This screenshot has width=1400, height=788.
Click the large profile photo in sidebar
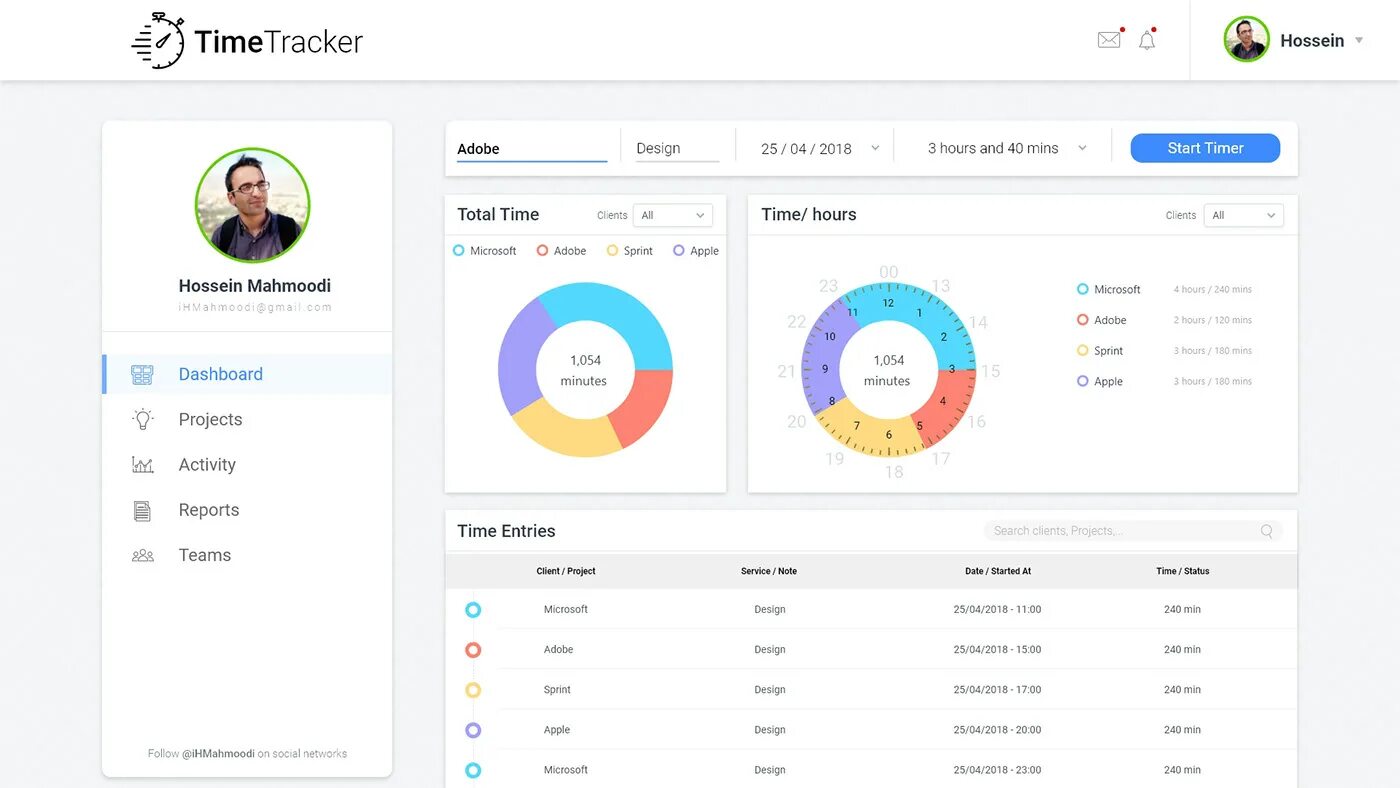[252, 206]
